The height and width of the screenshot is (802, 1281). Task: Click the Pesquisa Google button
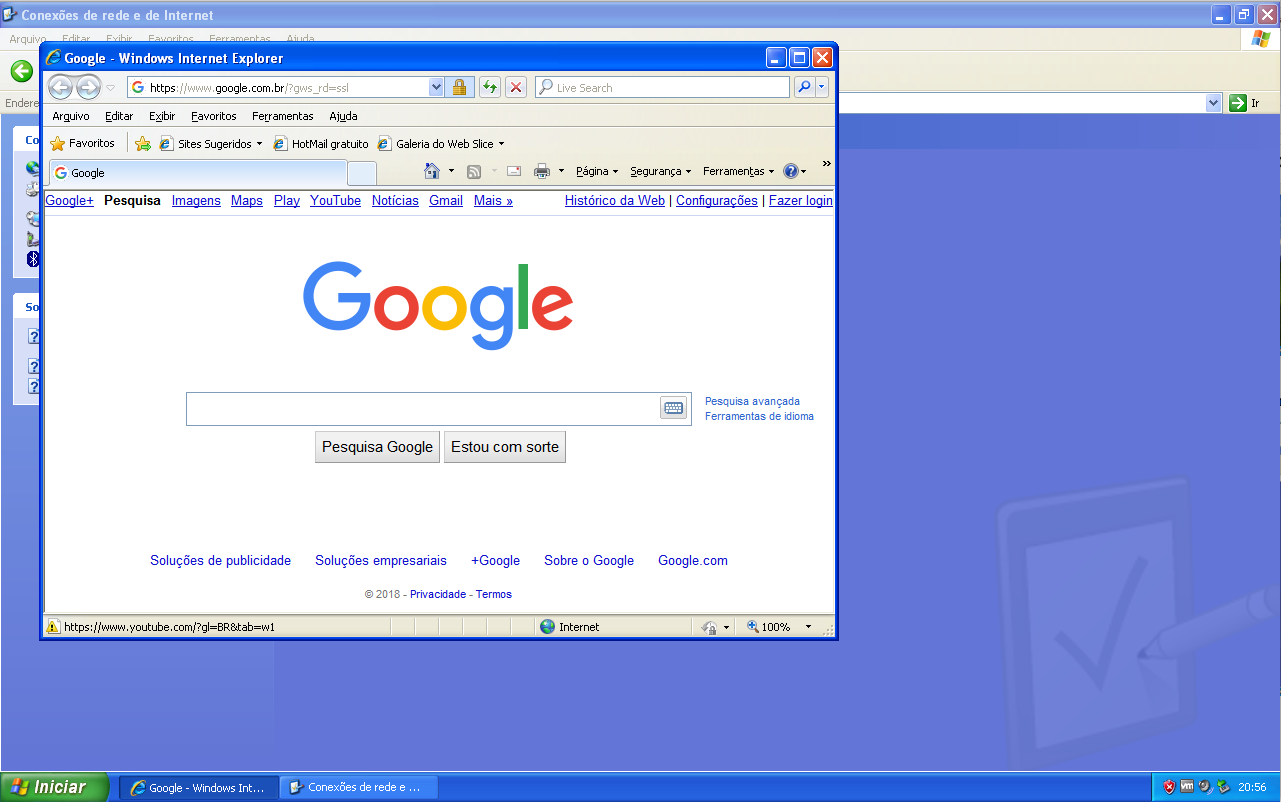click(x=377, y=447)
